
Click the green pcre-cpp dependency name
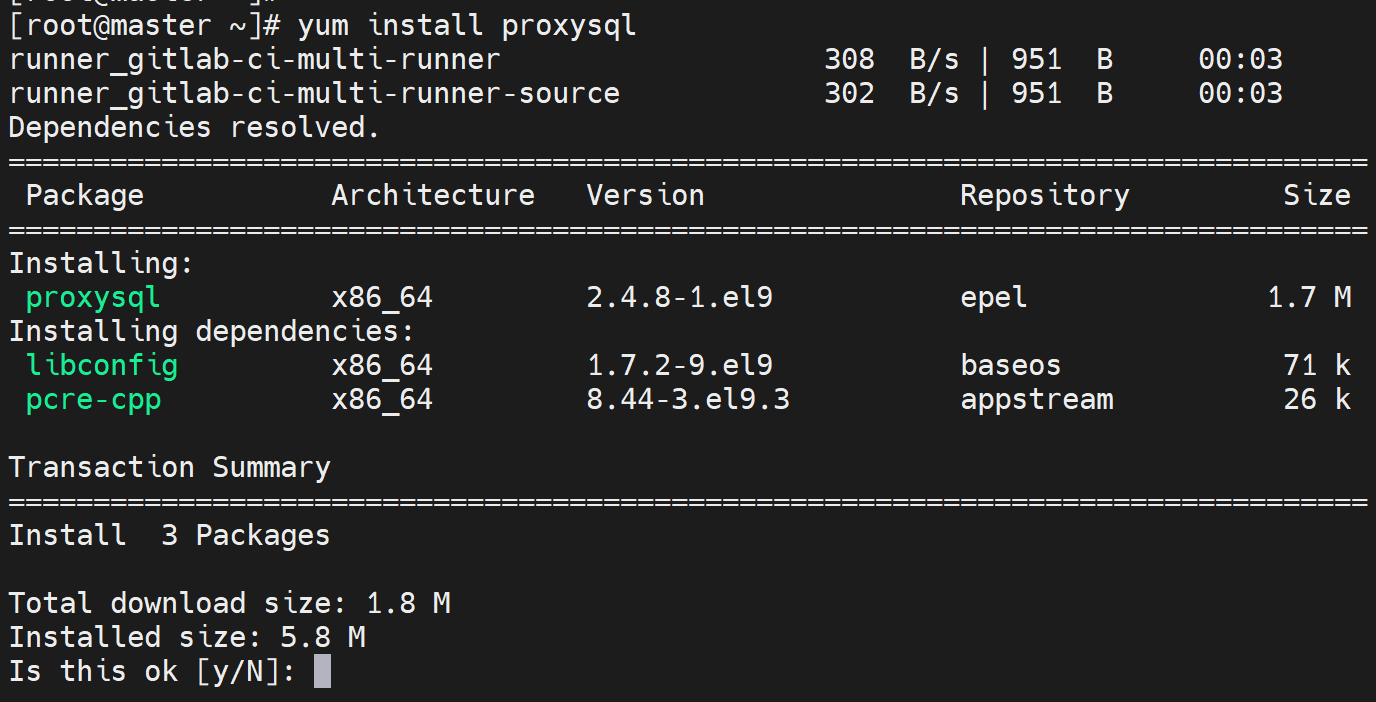point(93,400)
